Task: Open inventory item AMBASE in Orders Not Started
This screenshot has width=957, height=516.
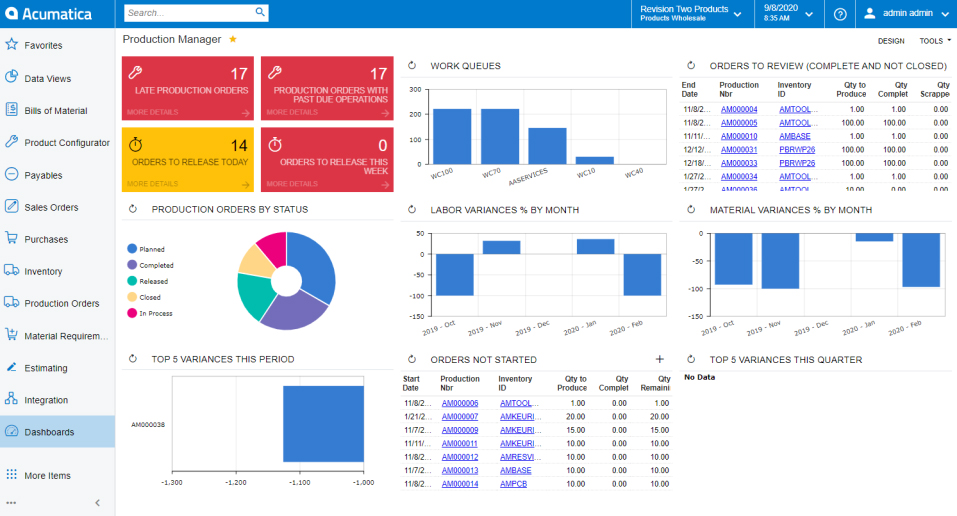Action: 516,470
